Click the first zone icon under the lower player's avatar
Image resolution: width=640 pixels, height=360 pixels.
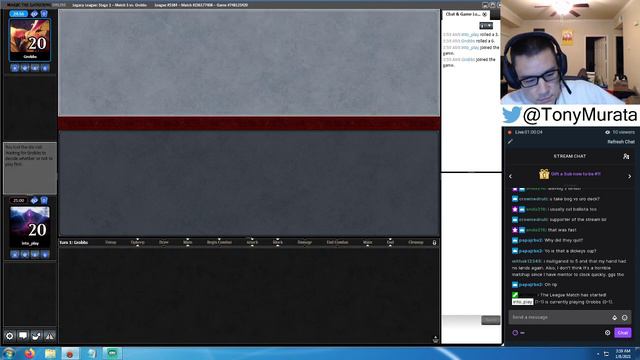click(x=15, y=254)
